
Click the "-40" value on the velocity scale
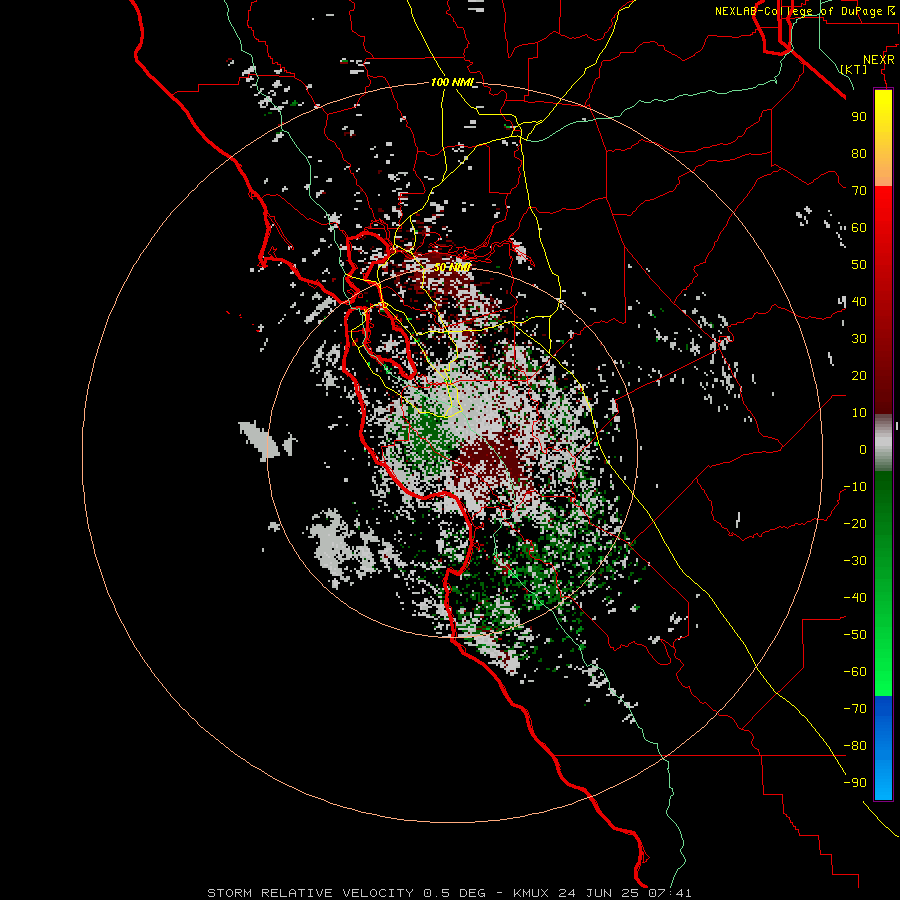coord(855,598)
